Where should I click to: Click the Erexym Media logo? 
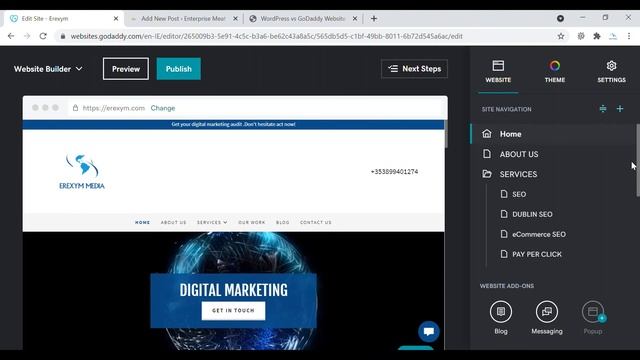coord(82,171)
